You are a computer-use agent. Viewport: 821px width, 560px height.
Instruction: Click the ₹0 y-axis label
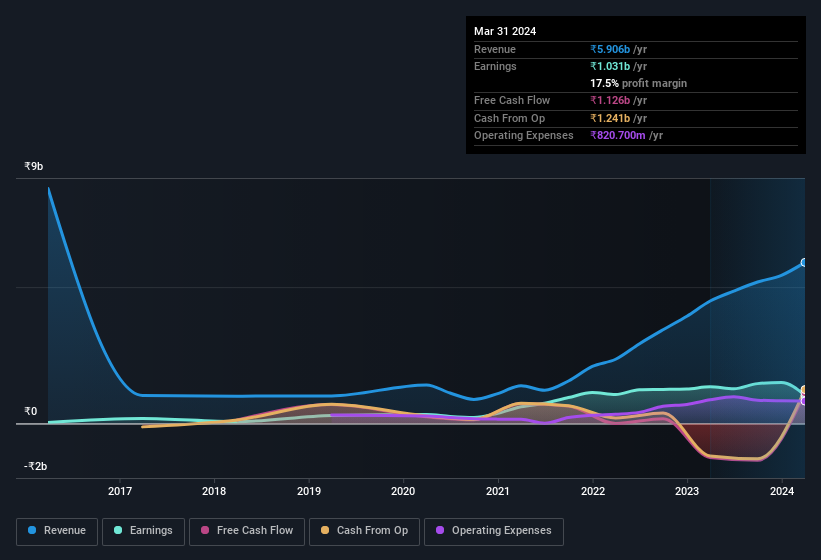coord(30,411)
